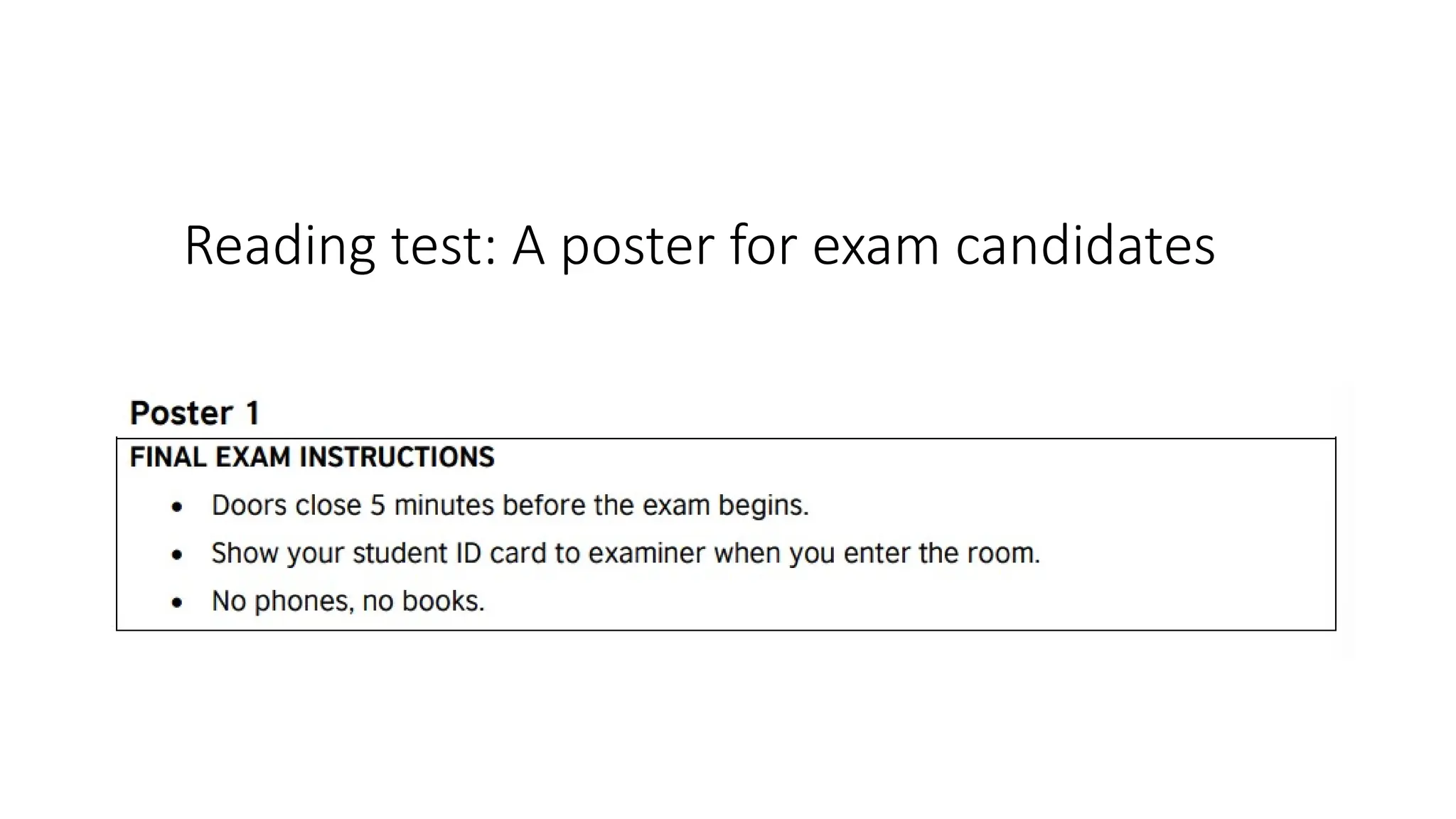The height and width of the screenshot is (819, 1456).
Task: Click the word 'poster' in the slide title
Action: pos(637,246)
